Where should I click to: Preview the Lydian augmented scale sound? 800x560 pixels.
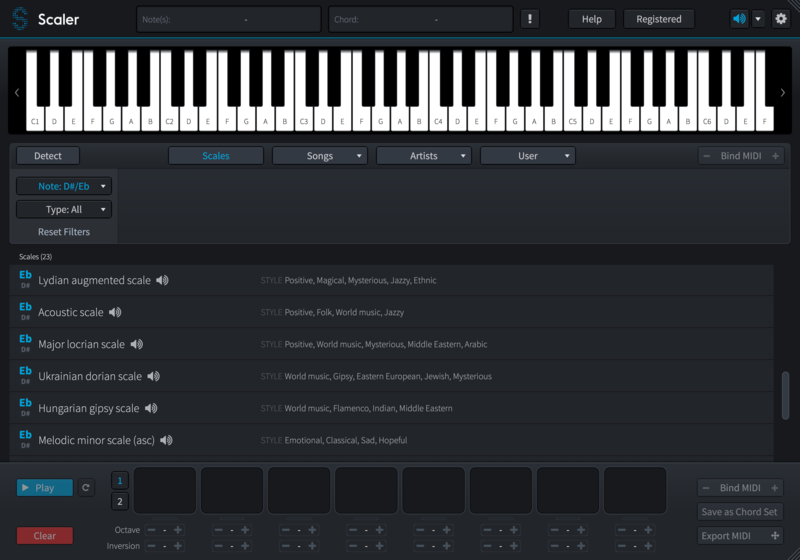(x=163, y=281)
